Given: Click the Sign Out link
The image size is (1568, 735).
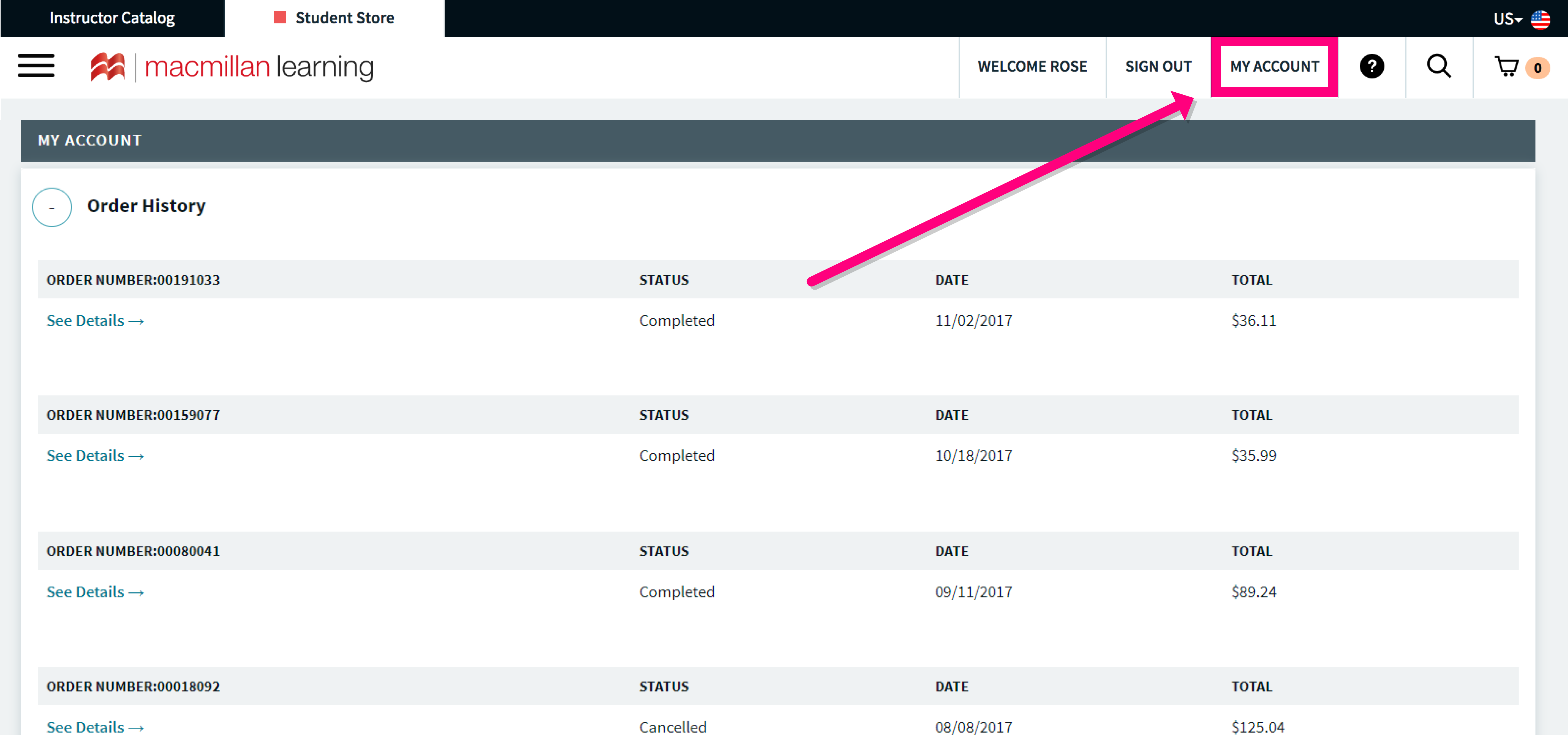Looking at the screenshot, I should click(x=1158, y=66).
